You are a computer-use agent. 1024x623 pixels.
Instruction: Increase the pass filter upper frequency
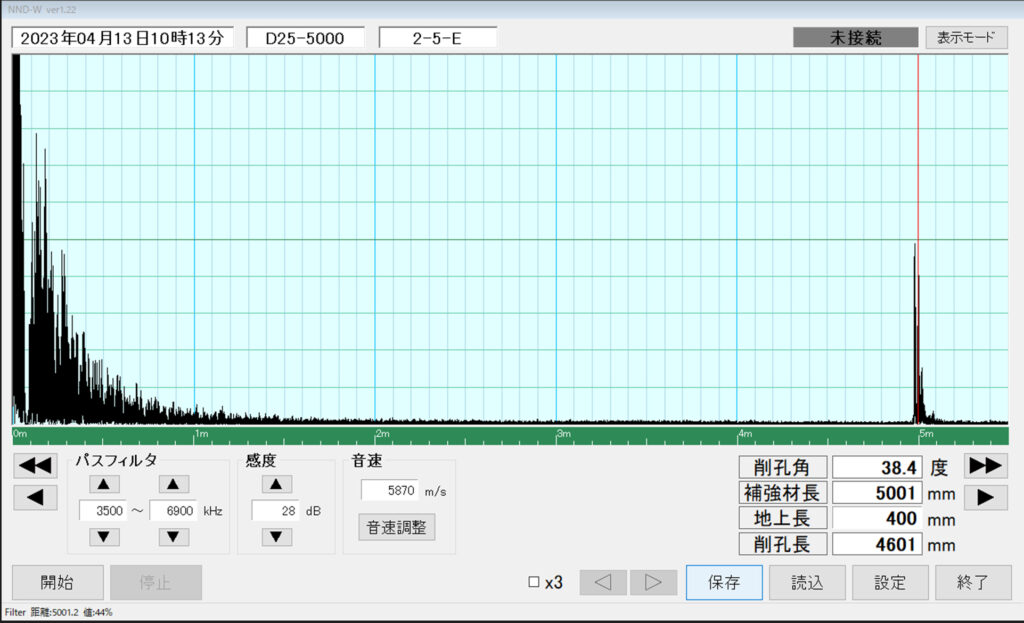(x=174, y=484)
